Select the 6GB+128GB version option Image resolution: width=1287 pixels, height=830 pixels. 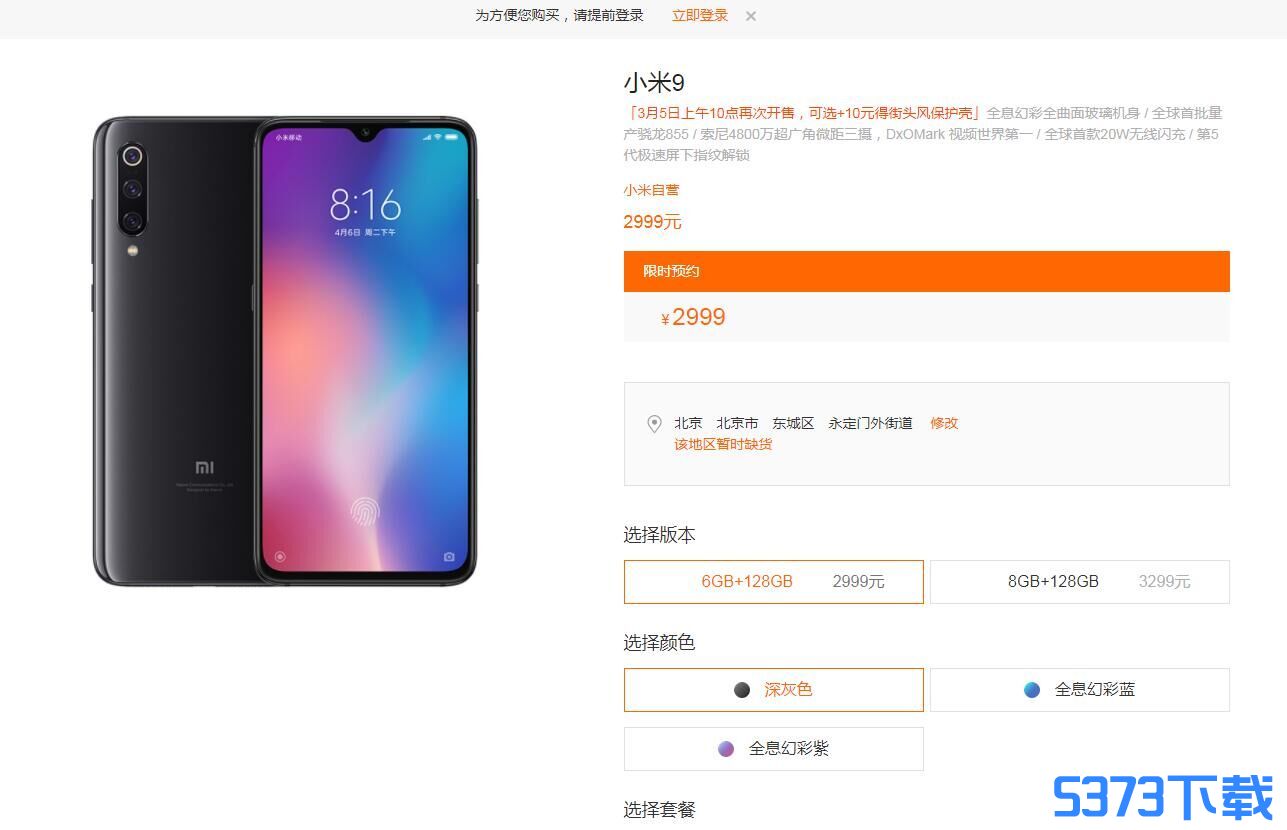point(774,582)
